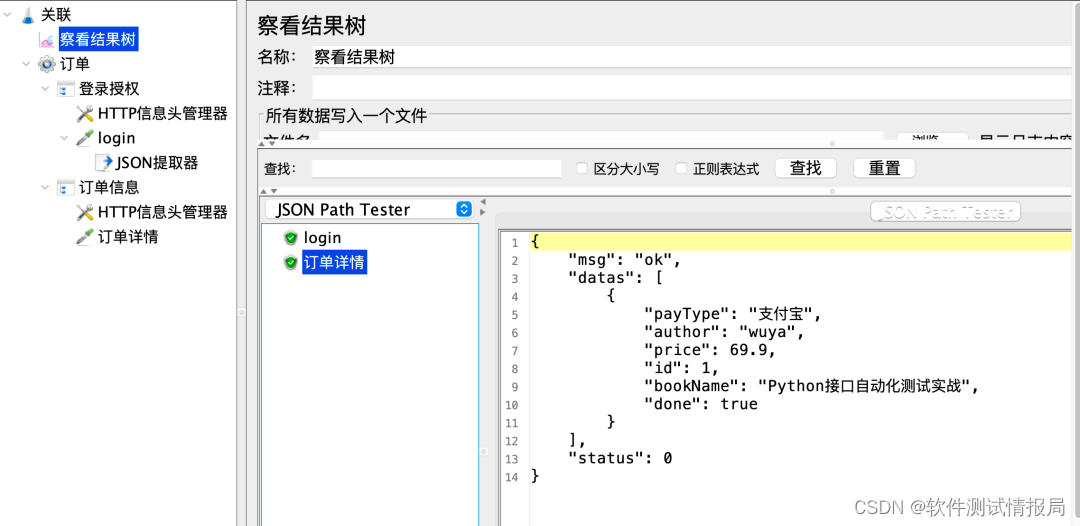Click the login sampler pipette icon

(x=85, y=138)
